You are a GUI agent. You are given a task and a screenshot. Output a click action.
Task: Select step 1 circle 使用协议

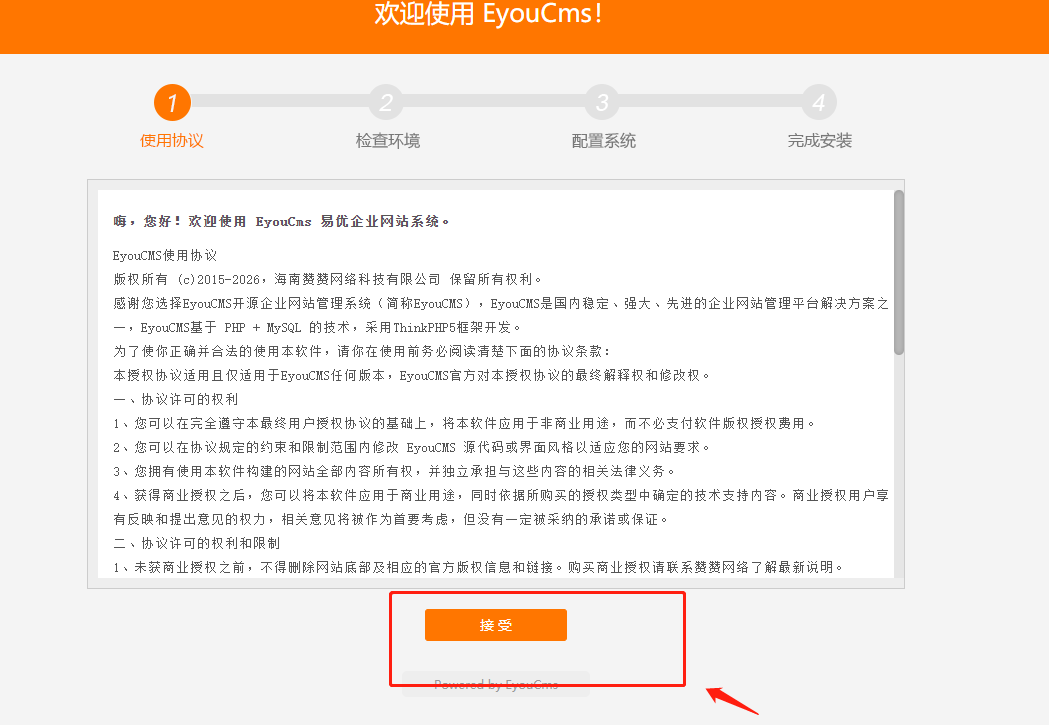pyautogui.click(x=172, y=102)
